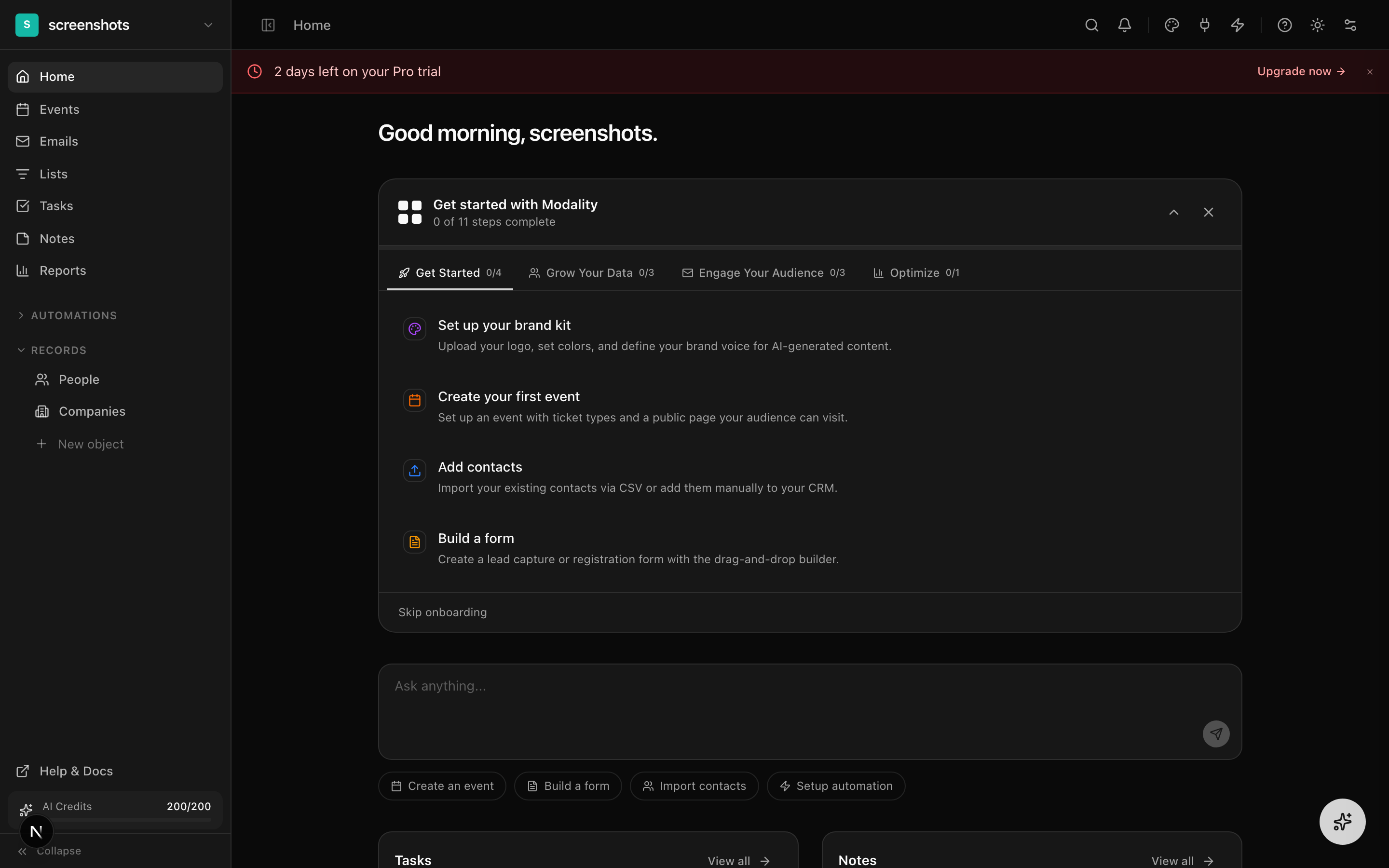Click the Modality four-square logo icon

(410, 212)
